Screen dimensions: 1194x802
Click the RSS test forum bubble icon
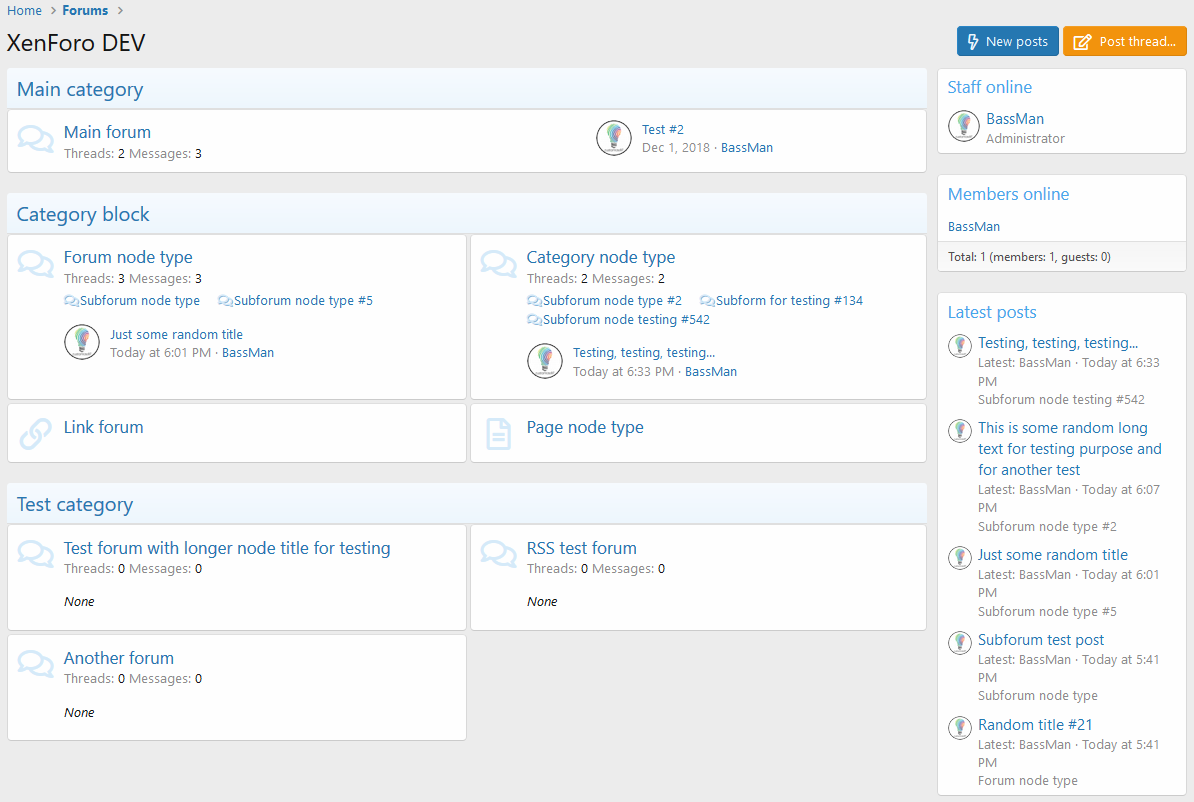tap(498, 554)
